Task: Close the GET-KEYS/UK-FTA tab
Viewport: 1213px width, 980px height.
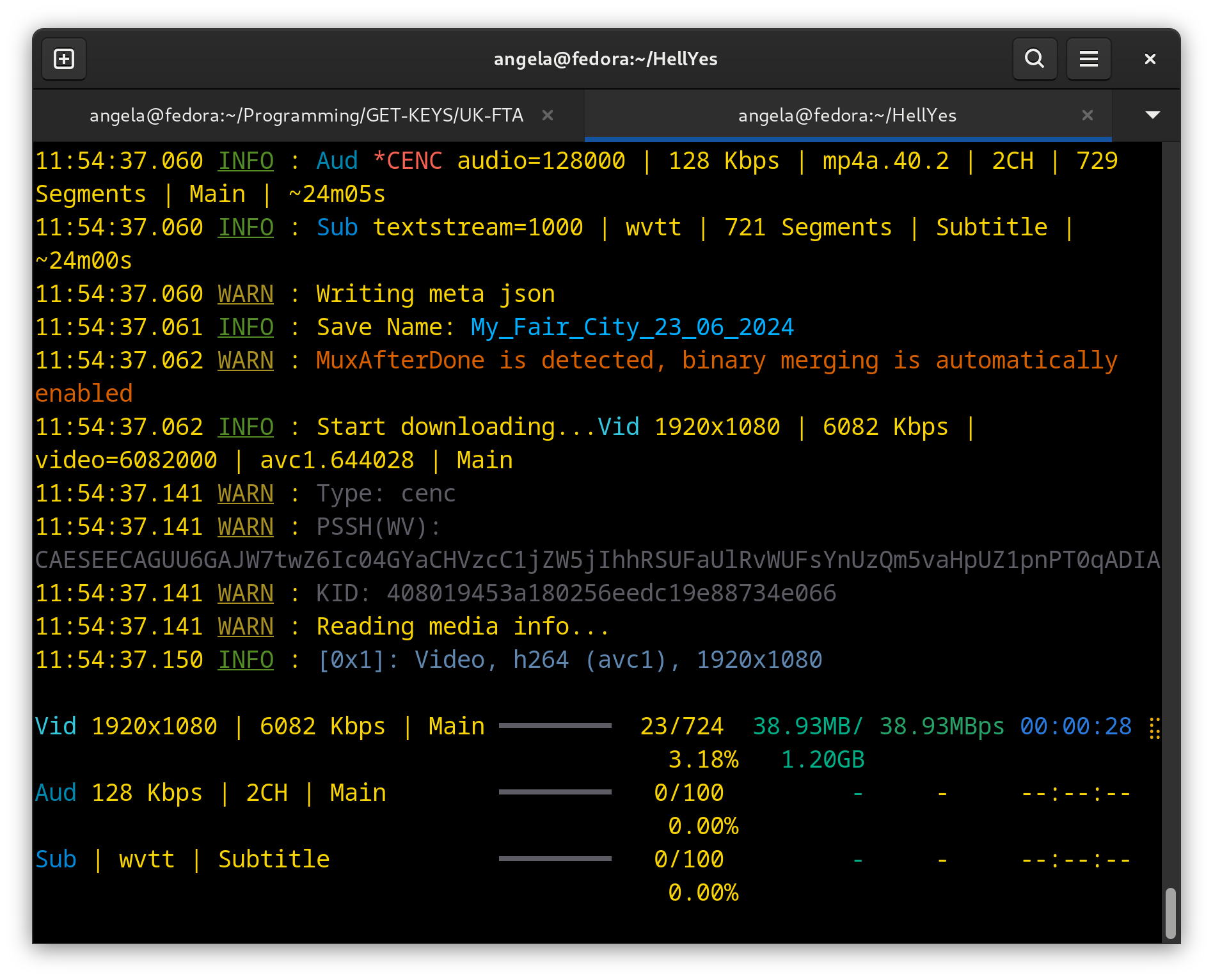Action: (x=548, y=115)
